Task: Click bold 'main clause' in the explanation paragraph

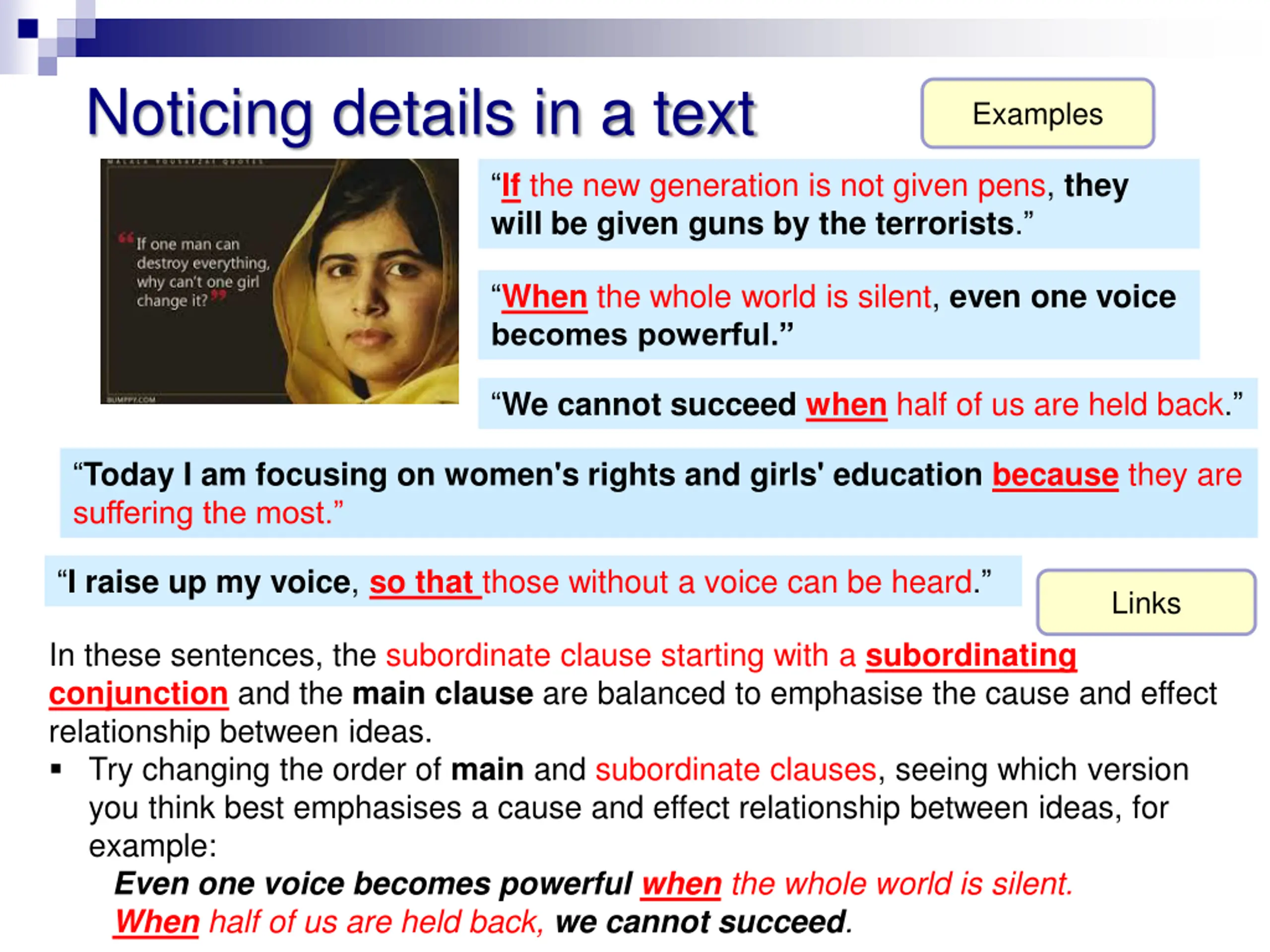Action: point(443,693)
